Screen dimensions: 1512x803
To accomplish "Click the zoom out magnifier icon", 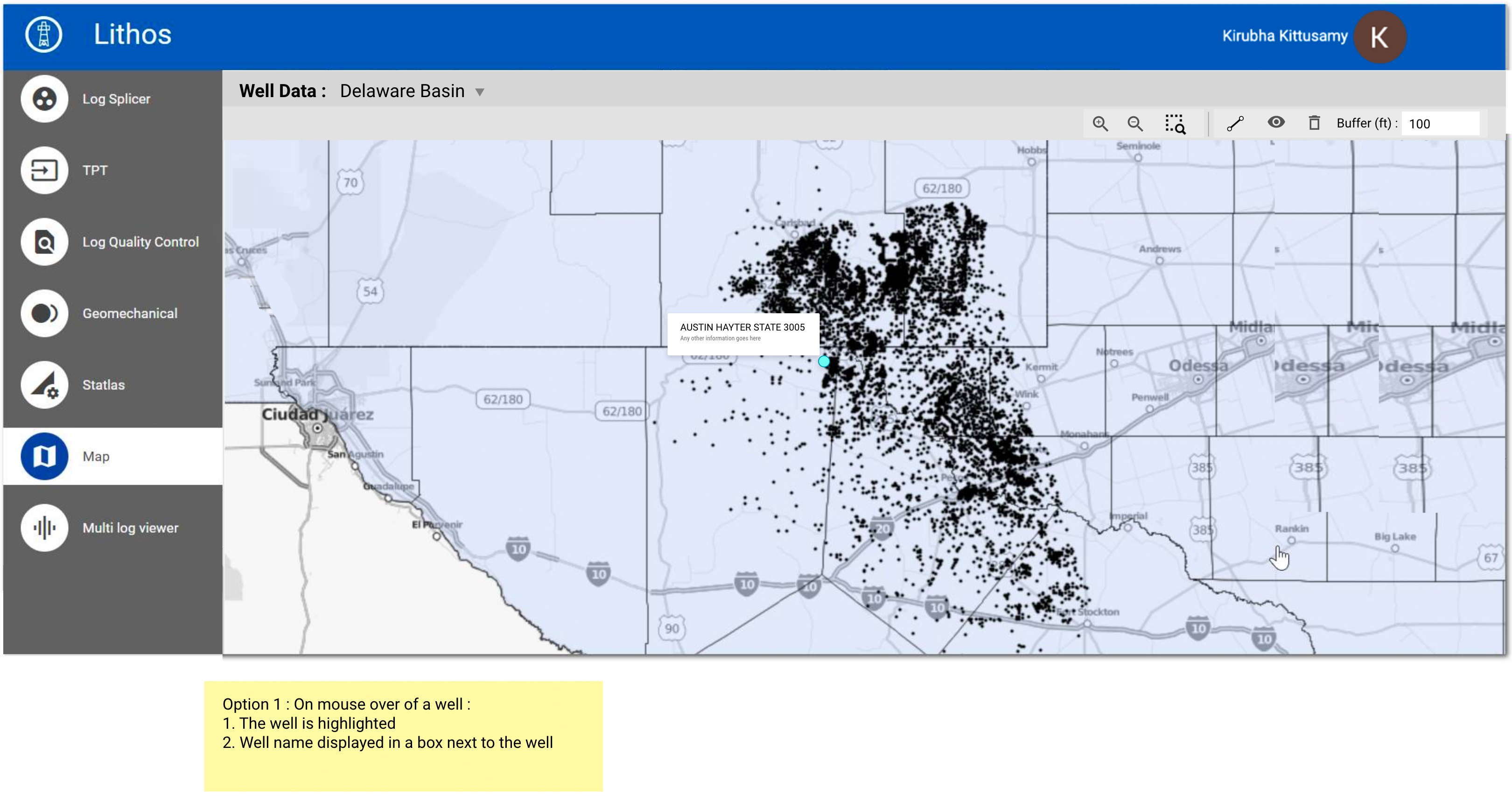I will point(1134,124).
